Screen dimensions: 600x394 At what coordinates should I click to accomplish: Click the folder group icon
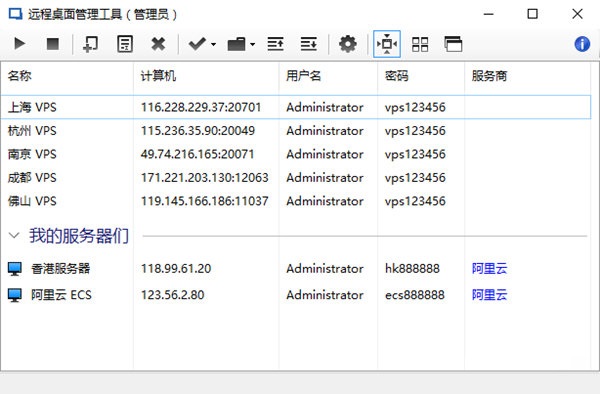[236, 44]
